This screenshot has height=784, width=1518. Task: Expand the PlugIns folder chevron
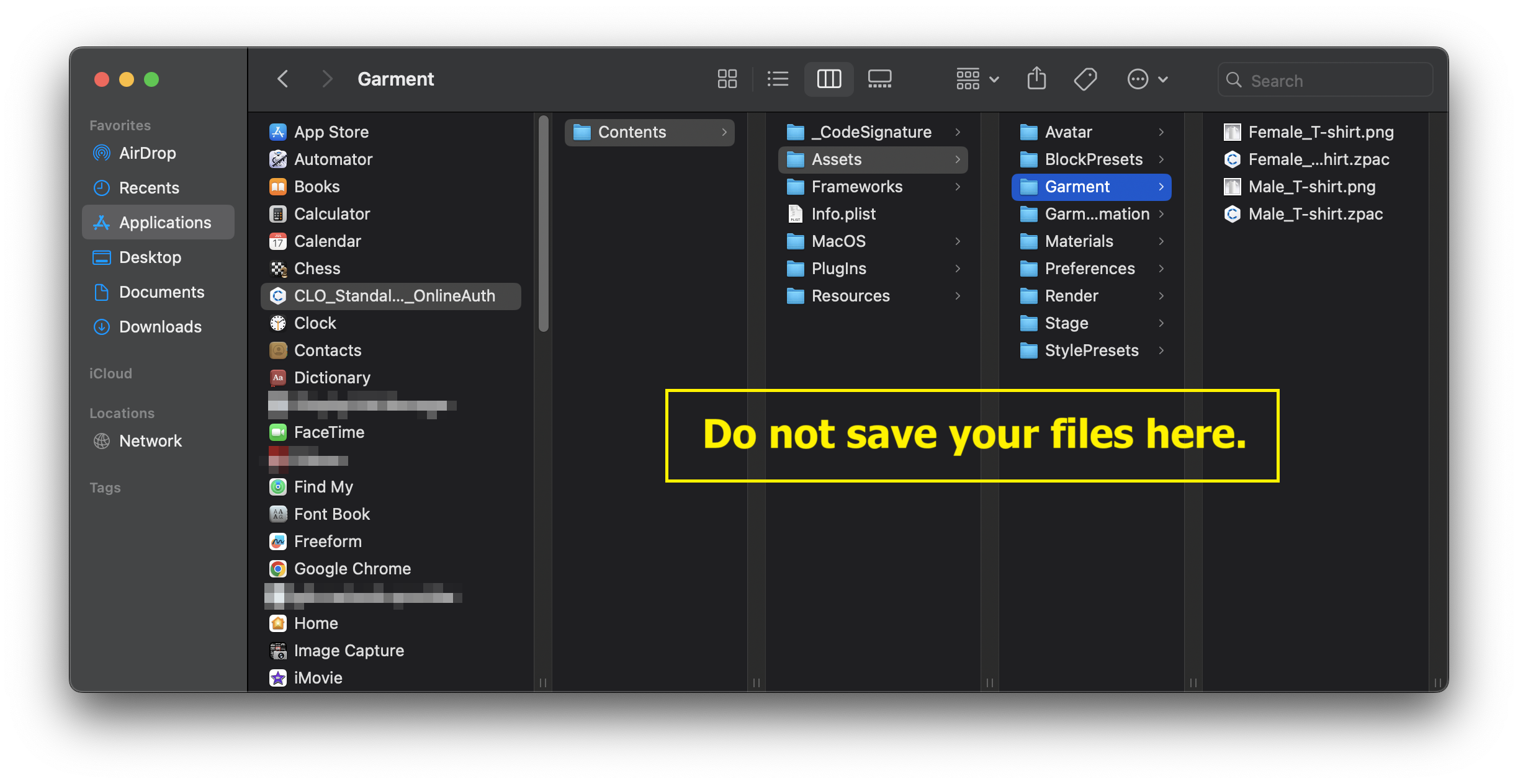(958, 269)
